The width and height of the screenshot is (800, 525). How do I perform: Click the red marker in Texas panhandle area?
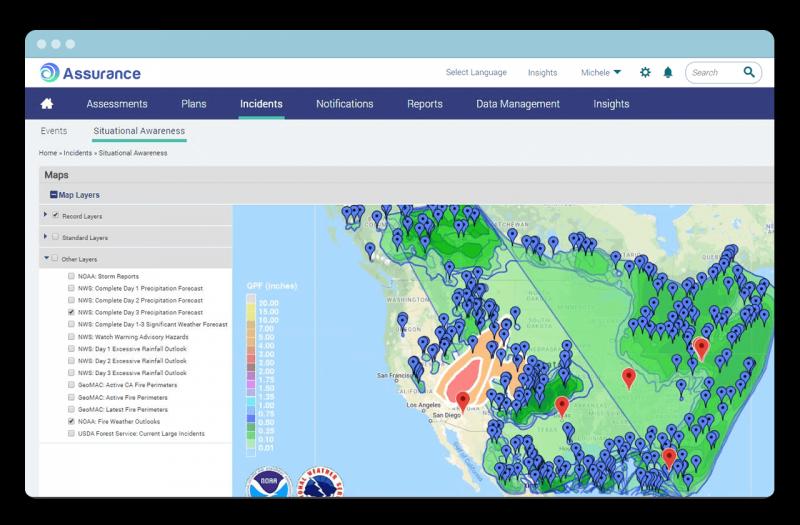pyautogui.click(x=562, y=407)
